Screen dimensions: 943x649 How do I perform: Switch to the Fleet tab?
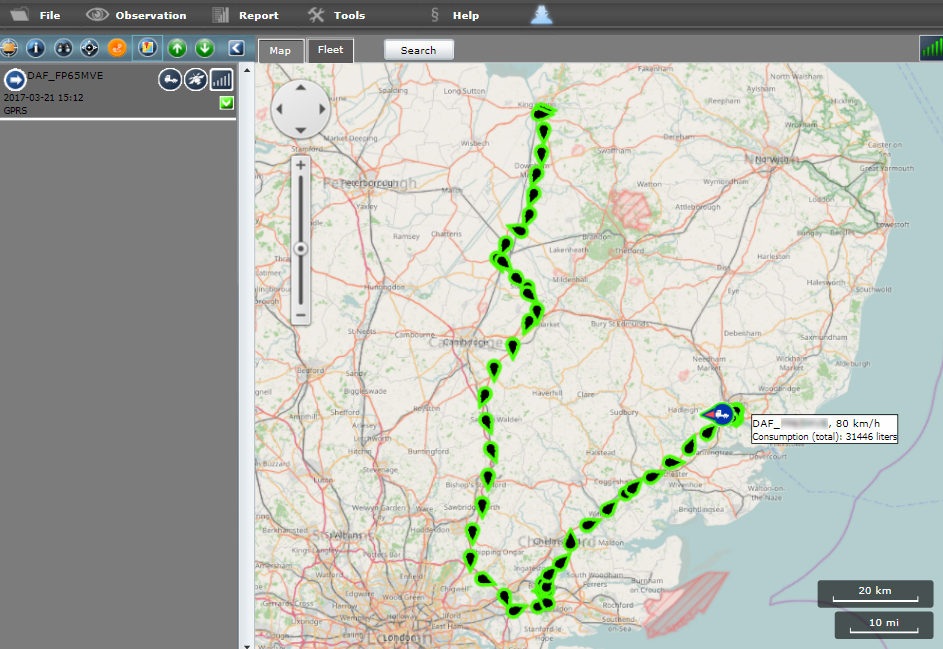[330, 50]
